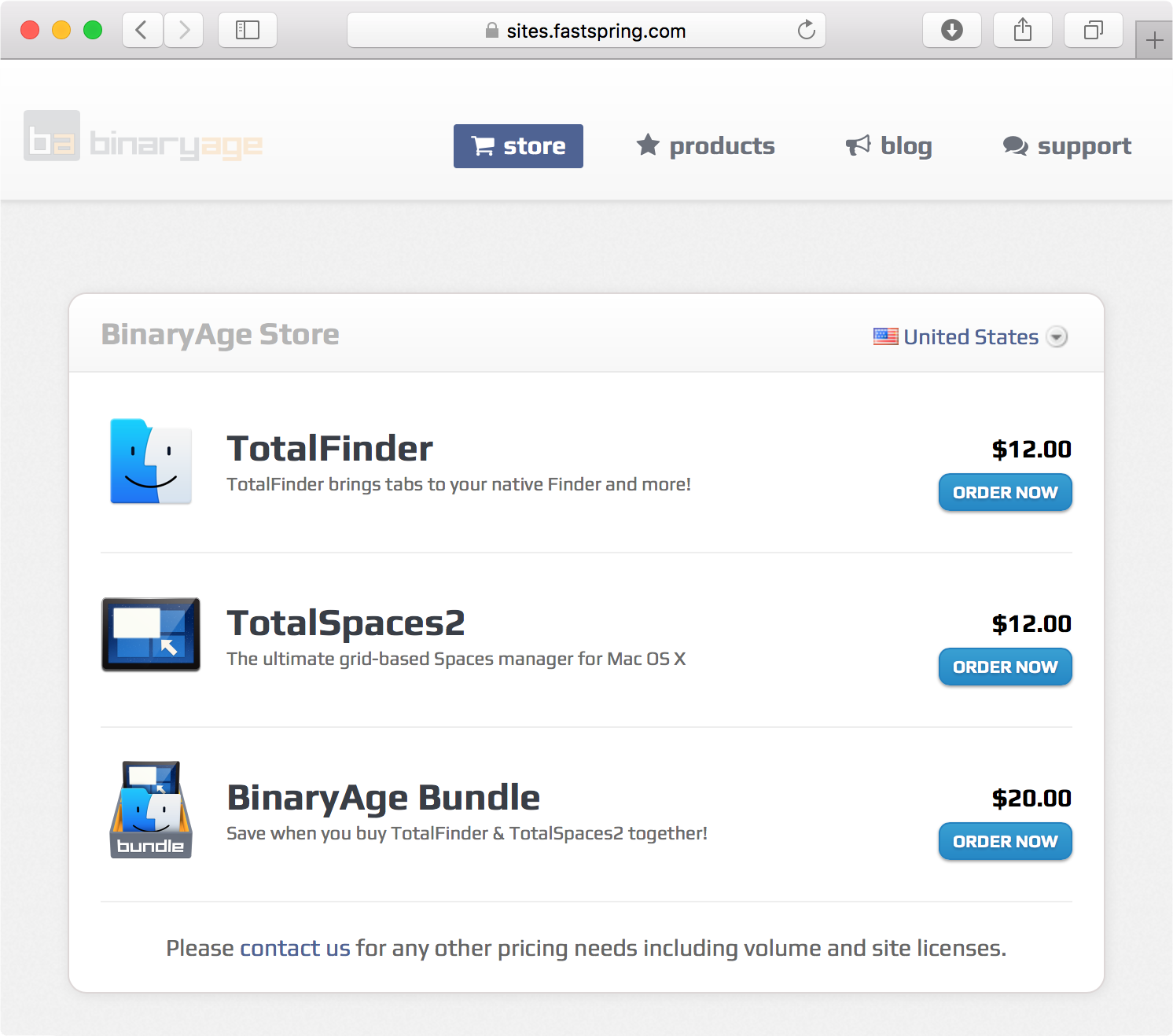Go forward with Safari's forward arrow
This screenshot has height=1036, width=1173.
[x=184, y=31]
